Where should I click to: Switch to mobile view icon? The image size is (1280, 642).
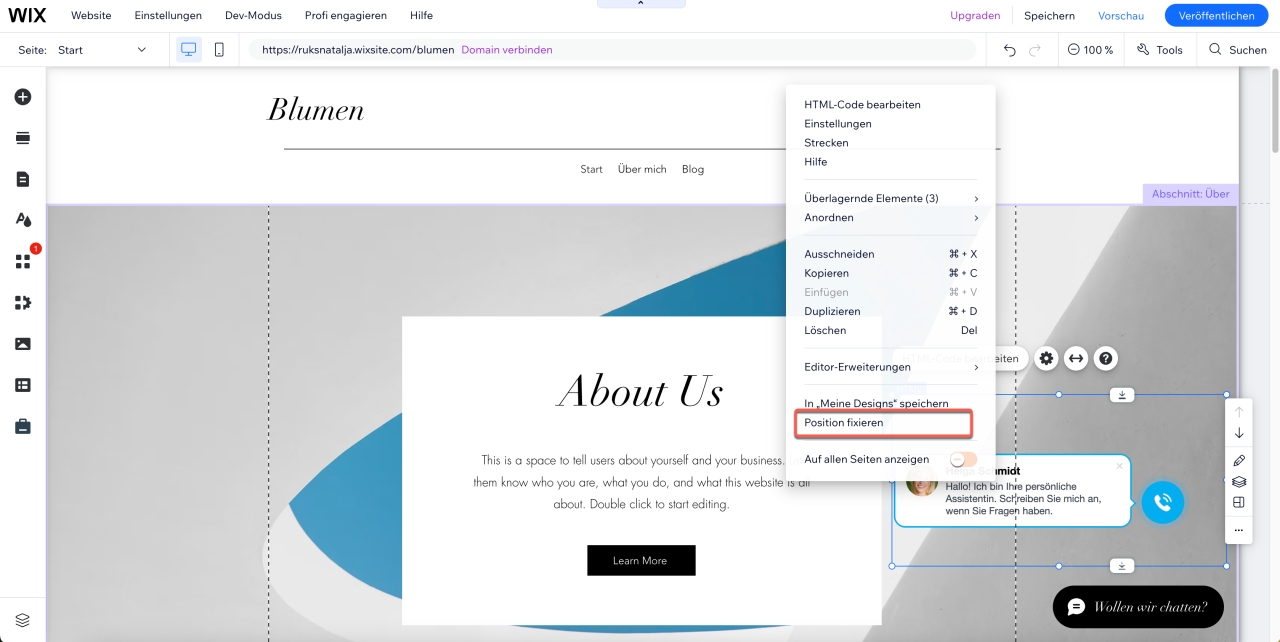(x=219, y=49)
